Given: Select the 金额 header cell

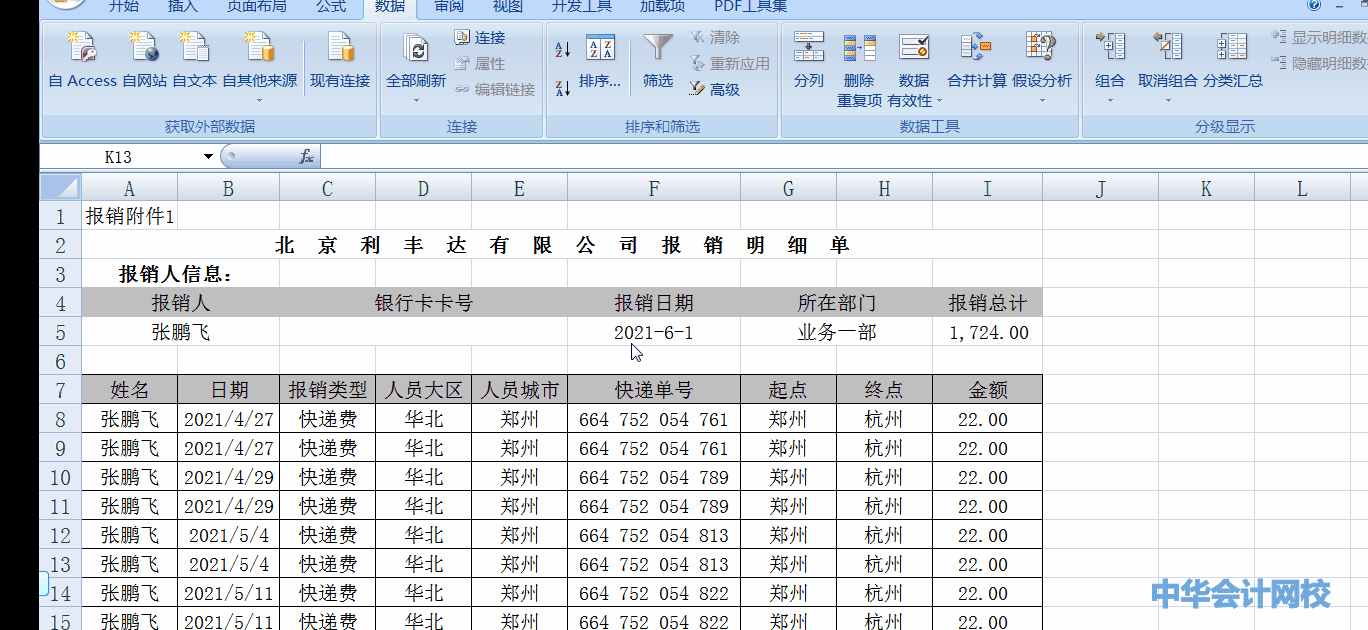Looking at the screenshot, I should (988, 390).
